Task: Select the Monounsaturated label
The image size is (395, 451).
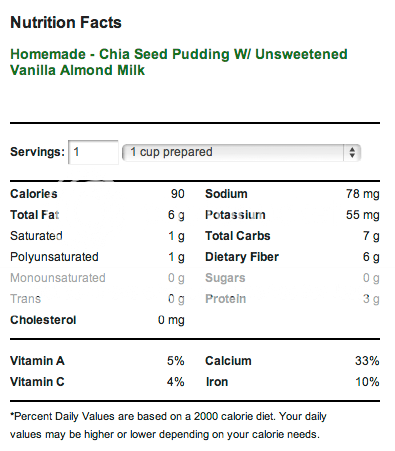Action: pyautogui.click(x=58, y=278)
